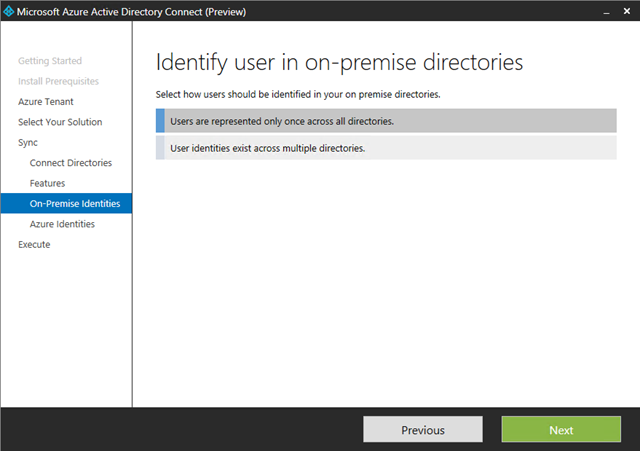The image size is (640, 451).
Task: Click the Azure AD Connect title bar icon
Action: pyautogui.click(x=8, y=11)
